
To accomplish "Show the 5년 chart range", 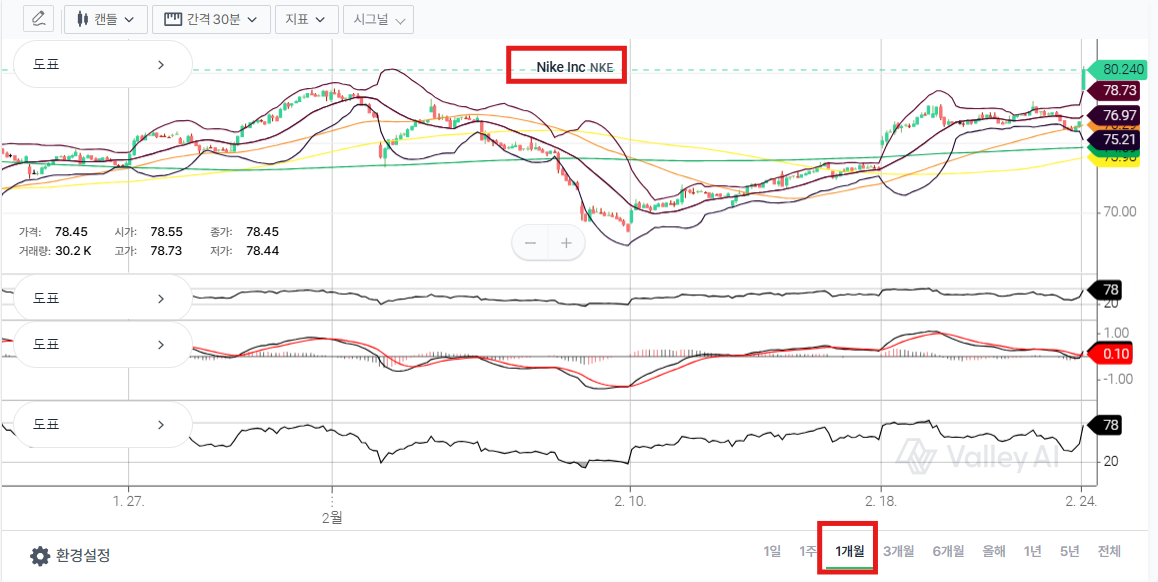I will click(x=1069, y=551).
